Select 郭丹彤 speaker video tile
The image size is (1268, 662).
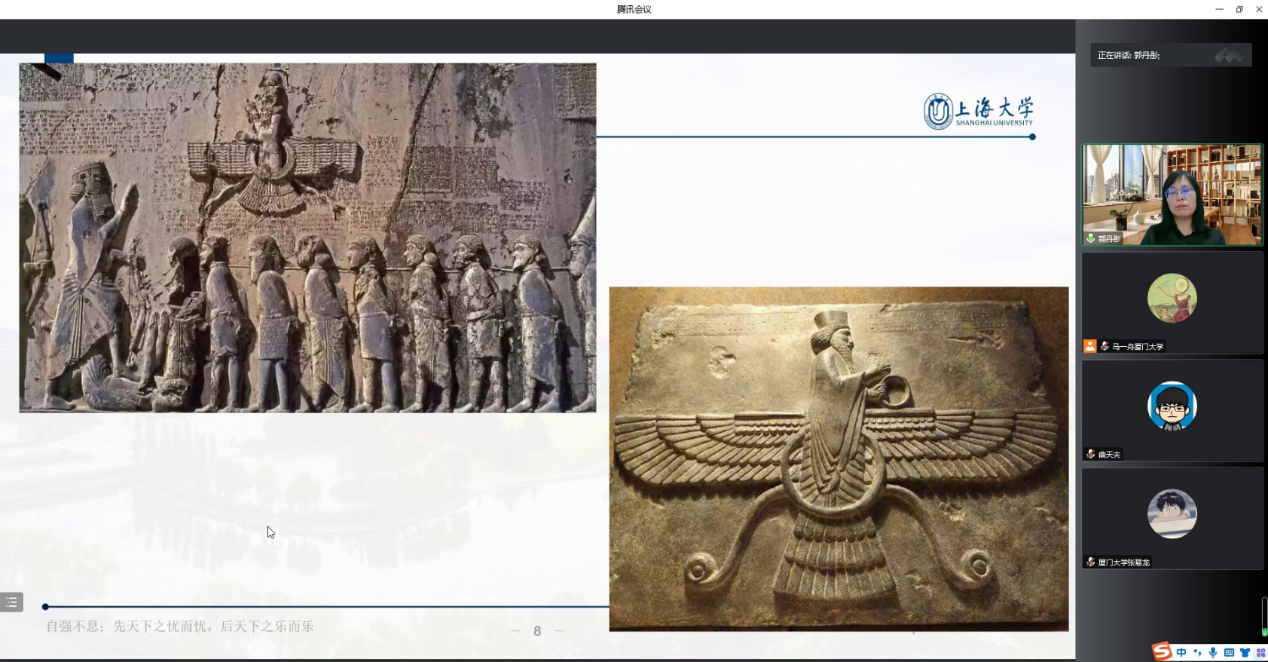pyautogui.click(x=1172, y=194)
